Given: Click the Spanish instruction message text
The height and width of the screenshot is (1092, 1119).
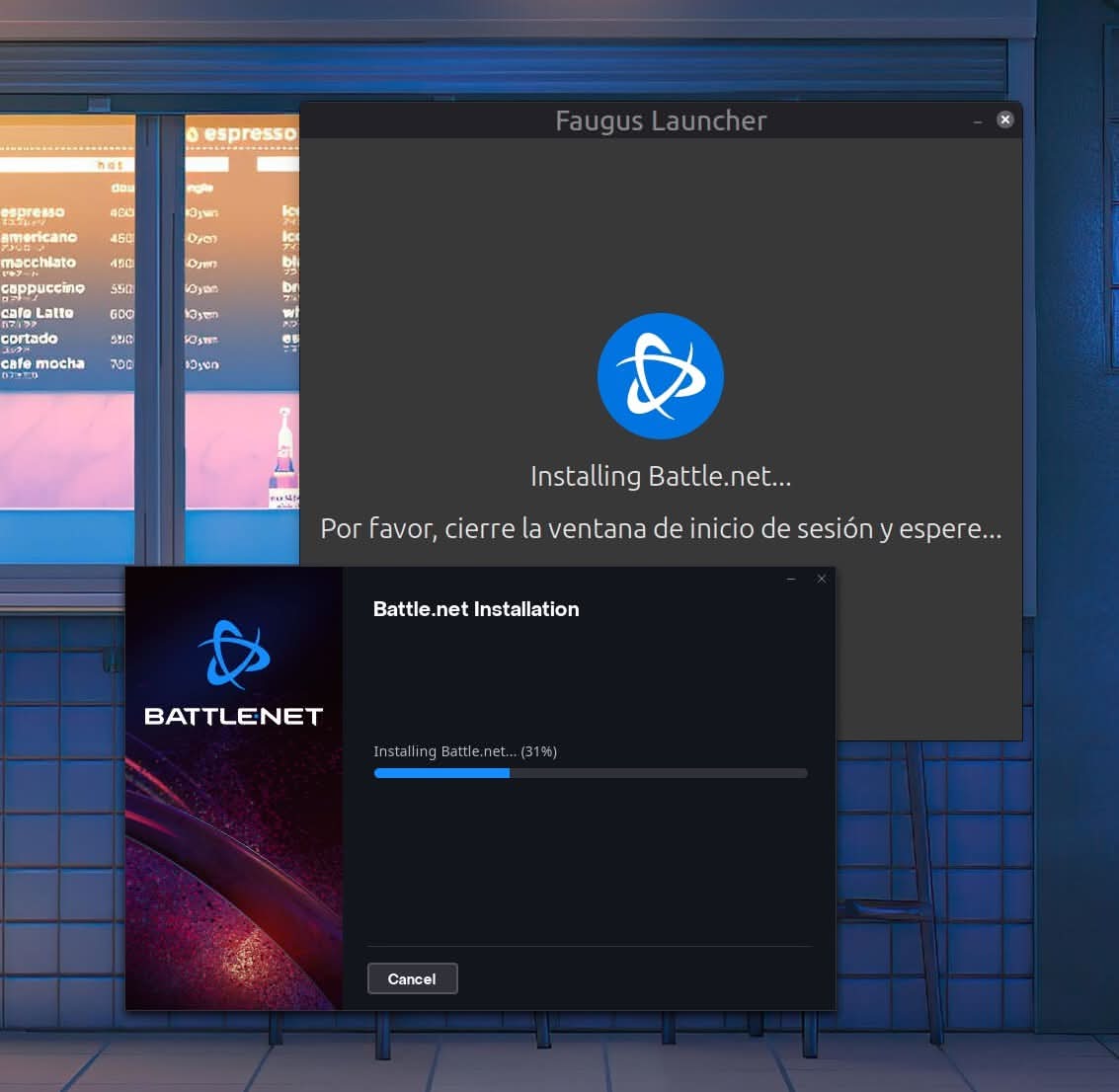Looking at the screenshot, I should point(661,528).
